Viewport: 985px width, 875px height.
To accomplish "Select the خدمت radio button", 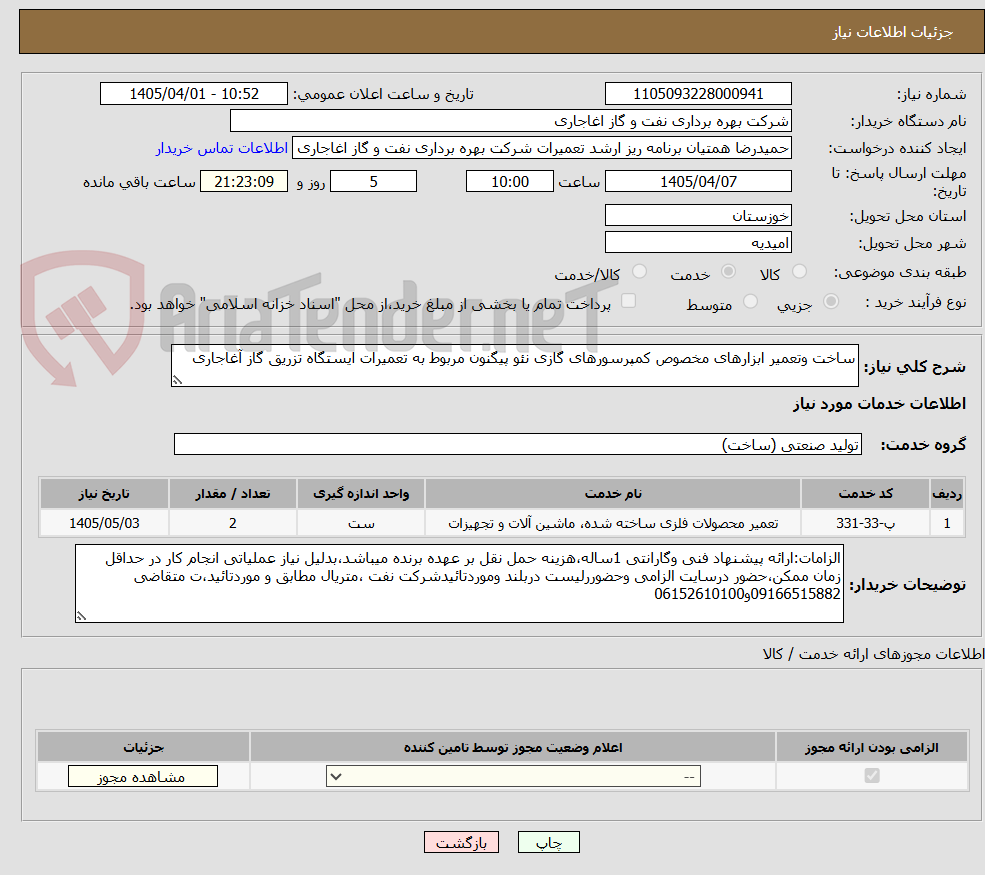I will (728, 271).
